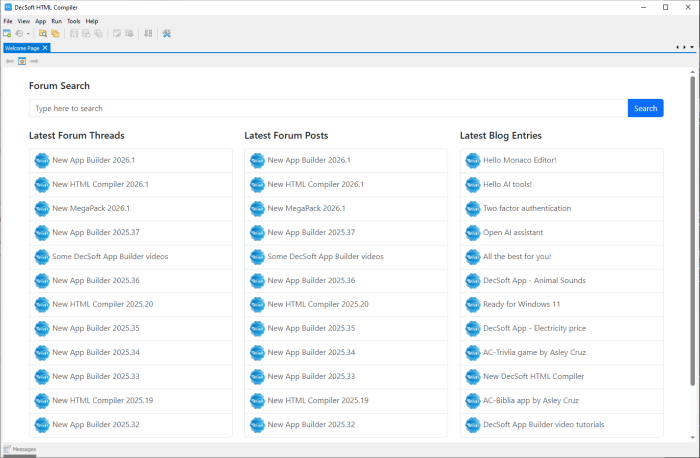Click avatar beside Ready for Windows 11

click(473, 304)
